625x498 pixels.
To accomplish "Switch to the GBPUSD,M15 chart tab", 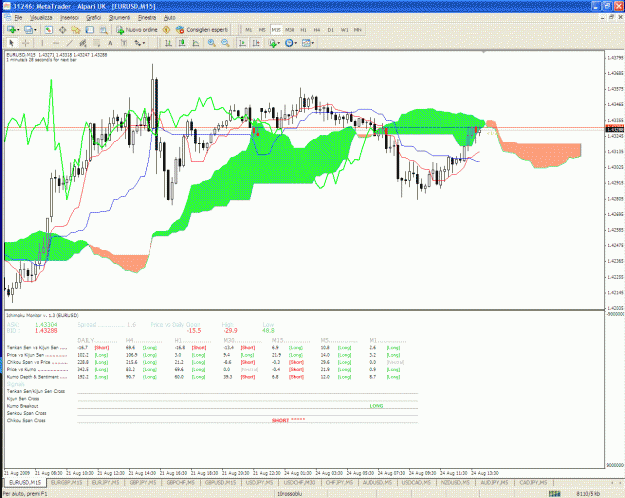I will pos(220,482).
